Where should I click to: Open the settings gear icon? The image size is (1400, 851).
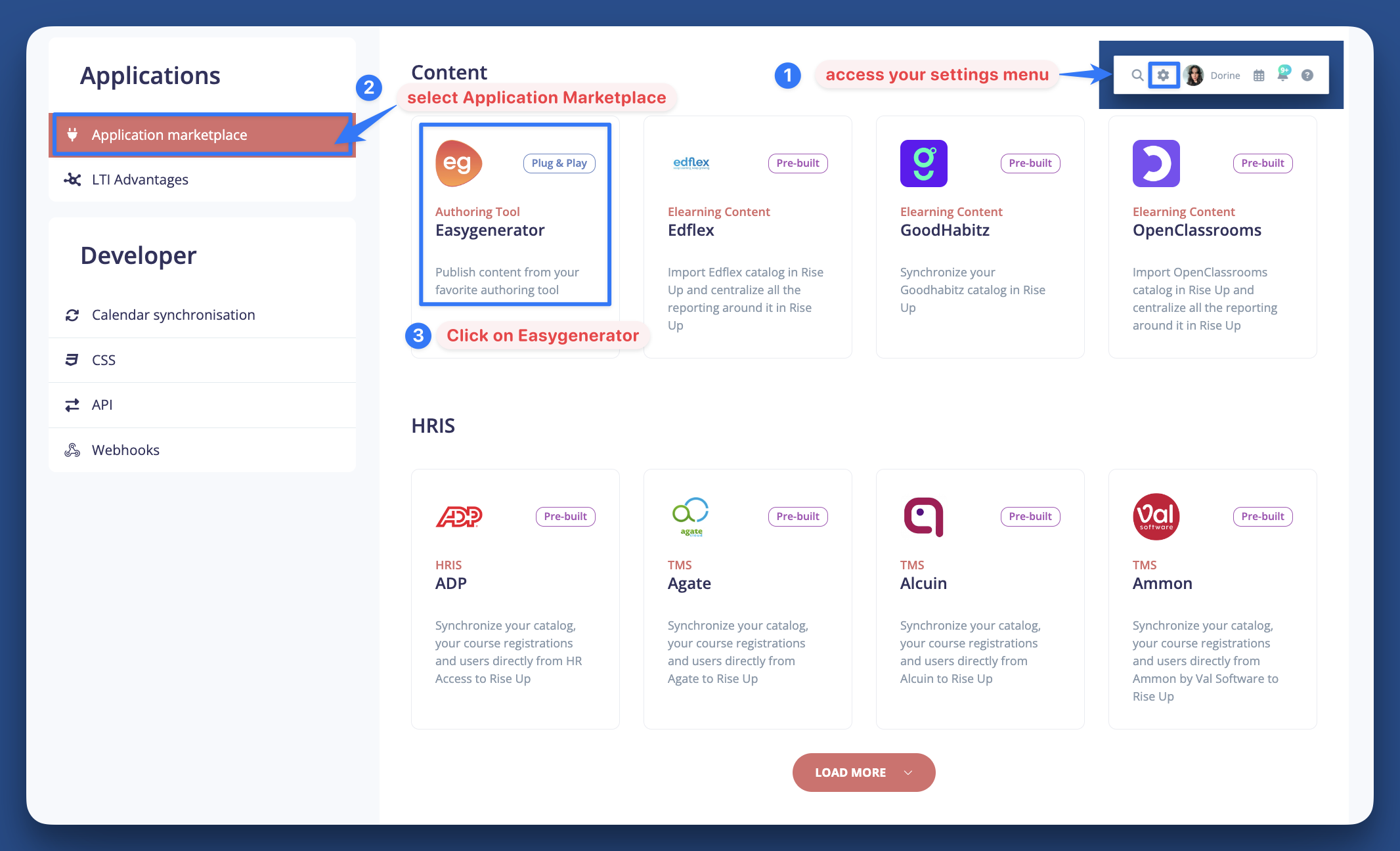point(1163,75)
